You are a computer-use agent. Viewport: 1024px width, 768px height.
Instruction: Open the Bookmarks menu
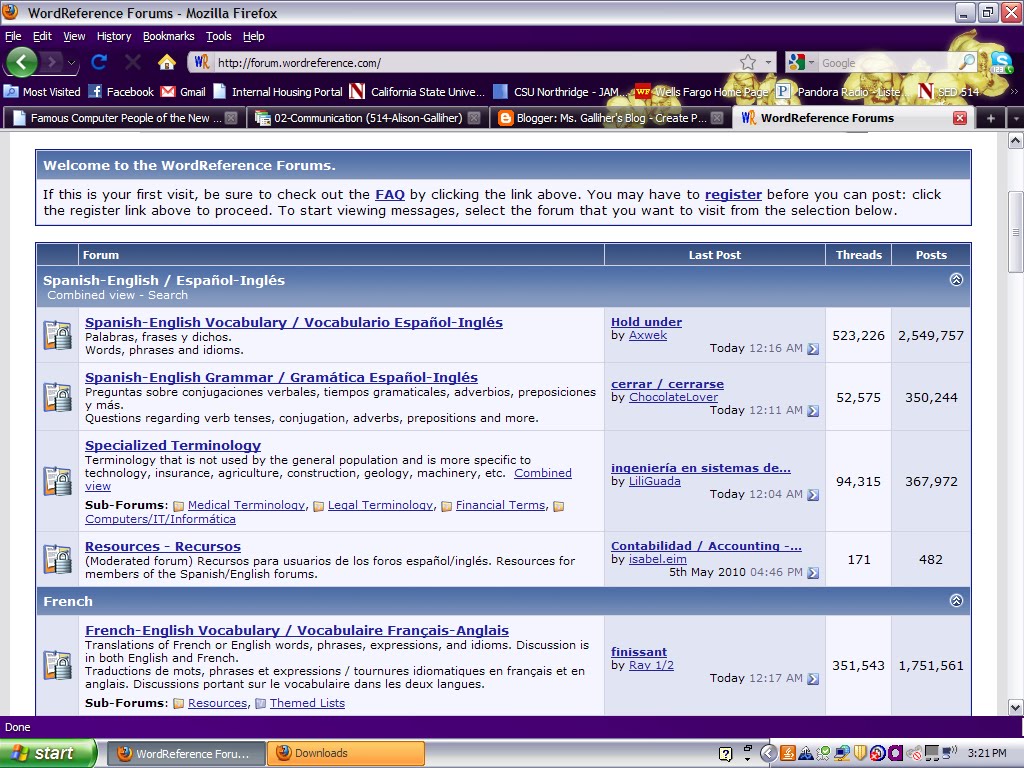point(168,36)
